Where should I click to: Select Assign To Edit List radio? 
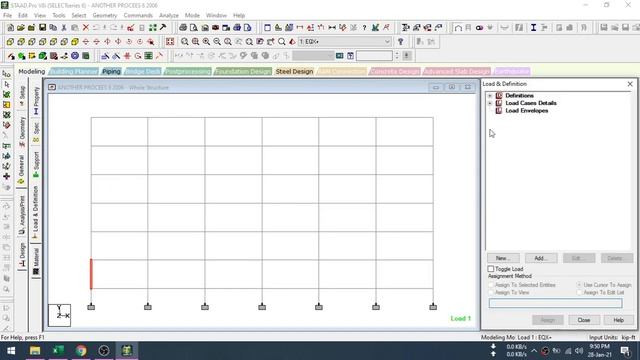(x=579, y=293)
